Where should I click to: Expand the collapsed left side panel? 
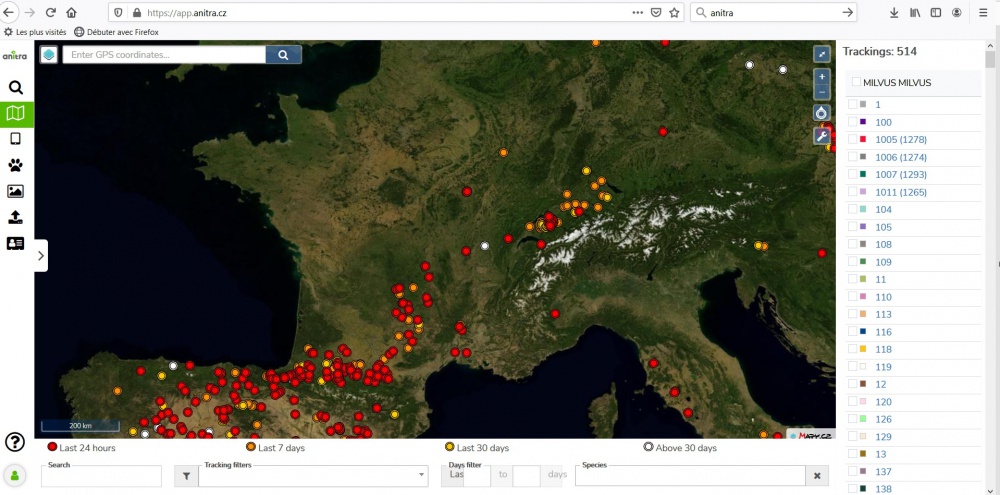pyautogui.click(x=40, y=256)
